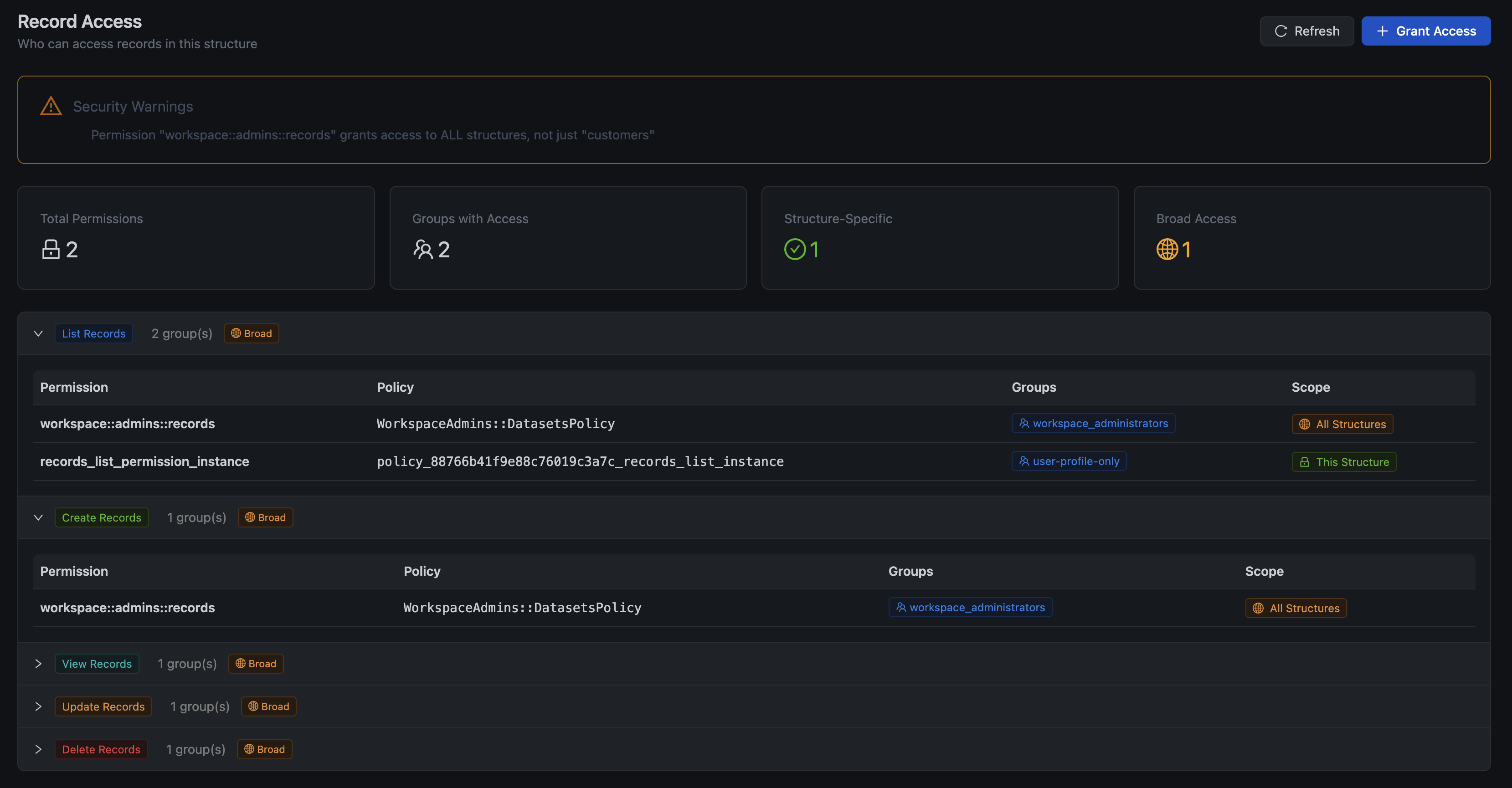
Task: Collapse the List Records section
Action: pyautogui.click(x=38, y=333)
